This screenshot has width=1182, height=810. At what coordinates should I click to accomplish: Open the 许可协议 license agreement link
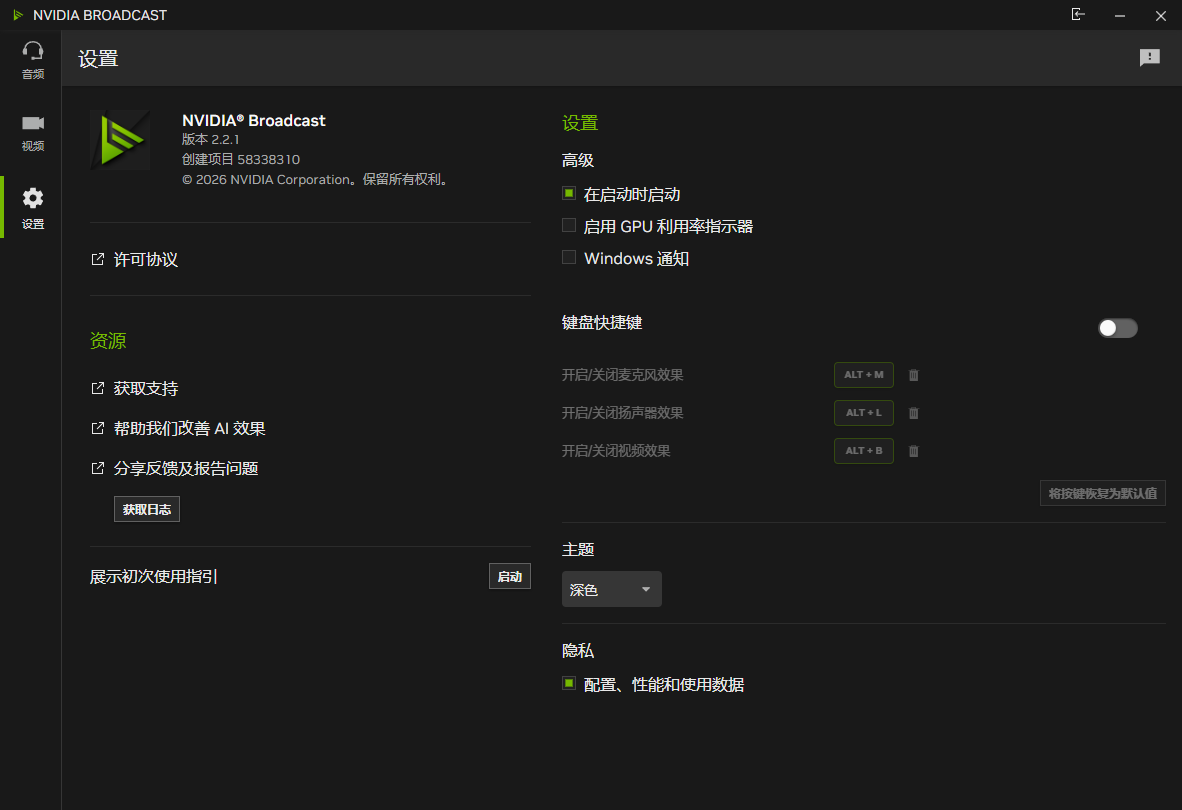[145, 259]
